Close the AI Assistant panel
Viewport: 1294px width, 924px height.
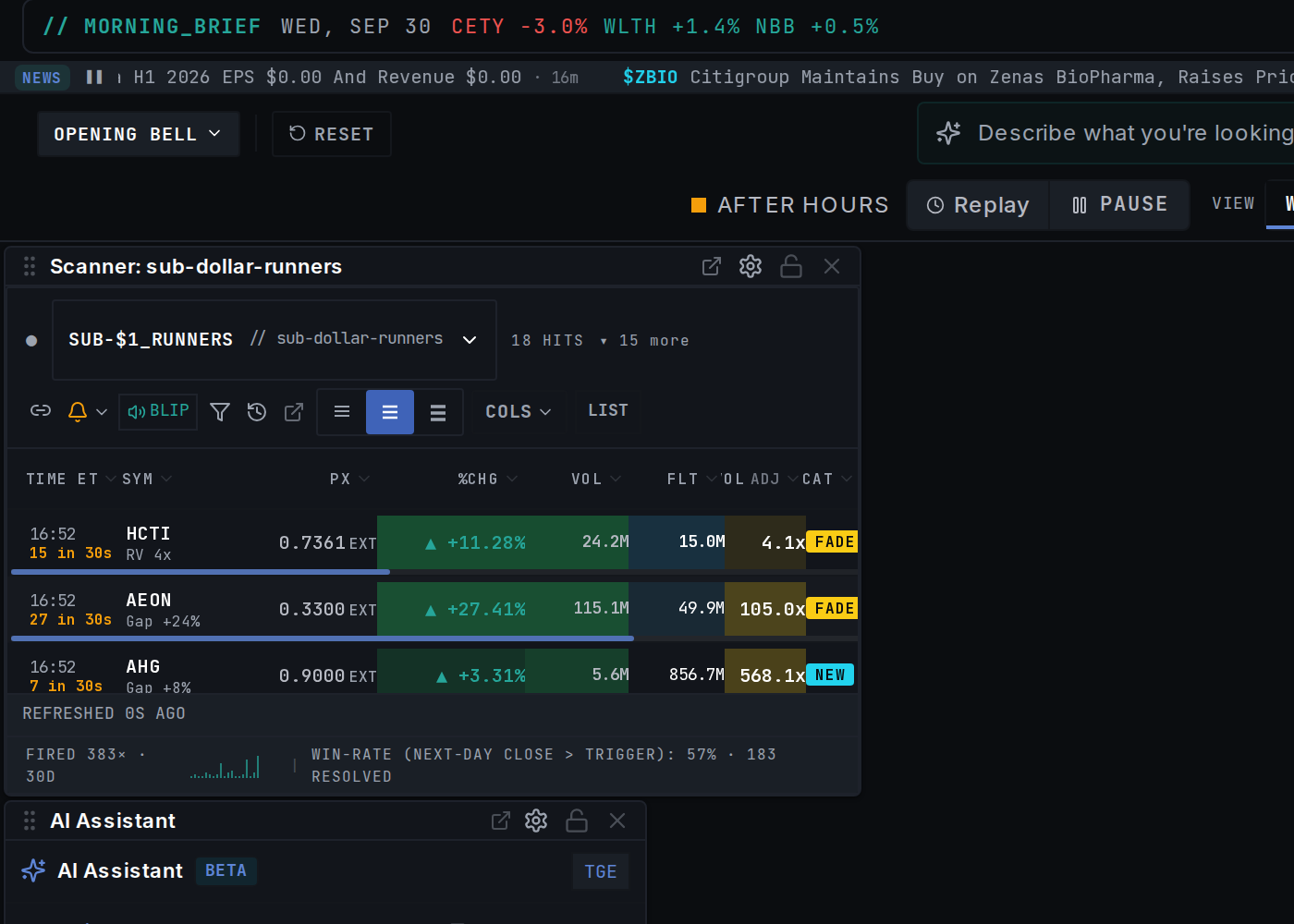pyautogui.click(x=617, y=821)
